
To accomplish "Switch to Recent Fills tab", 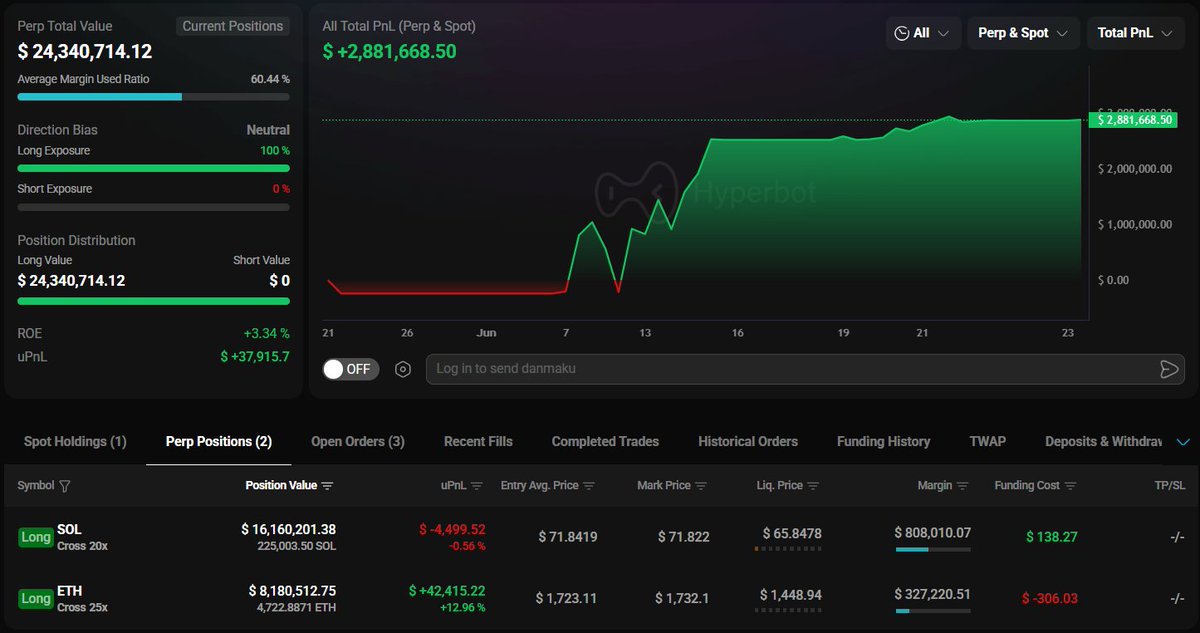I will [x=478, y=441].
